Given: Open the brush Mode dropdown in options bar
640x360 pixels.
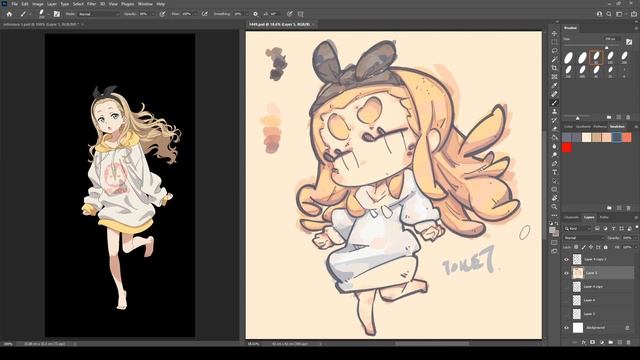Looking at the screenshot, I should 98,14.
